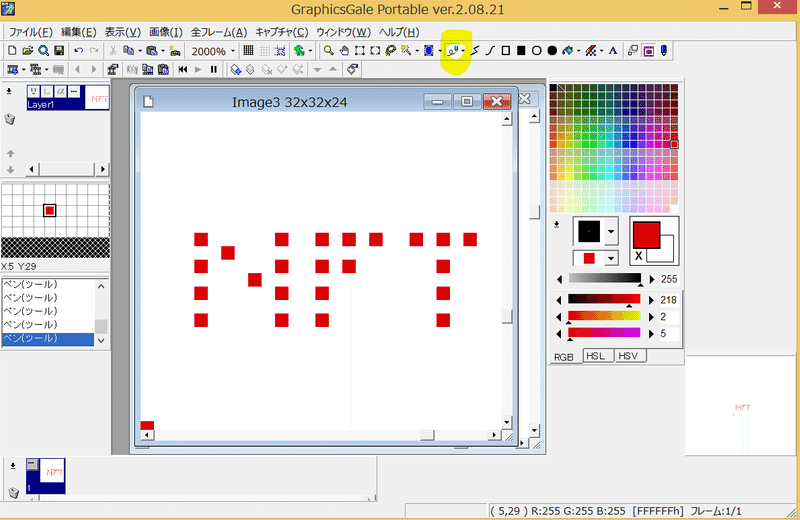Viewport: 800px width, 520px height.
Task: Open the small red brush dropdown
Action: tap(611, 259)
